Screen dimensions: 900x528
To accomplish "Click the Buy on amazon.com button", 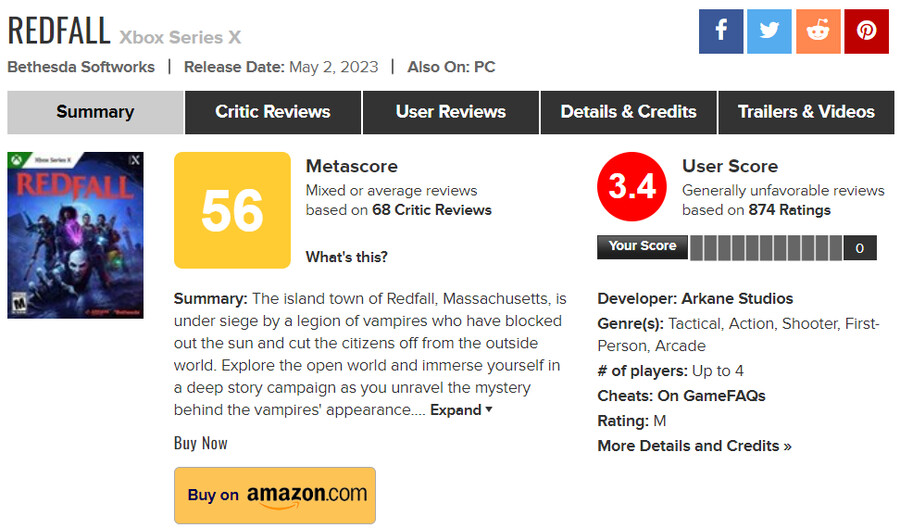I will pos(275,495).
